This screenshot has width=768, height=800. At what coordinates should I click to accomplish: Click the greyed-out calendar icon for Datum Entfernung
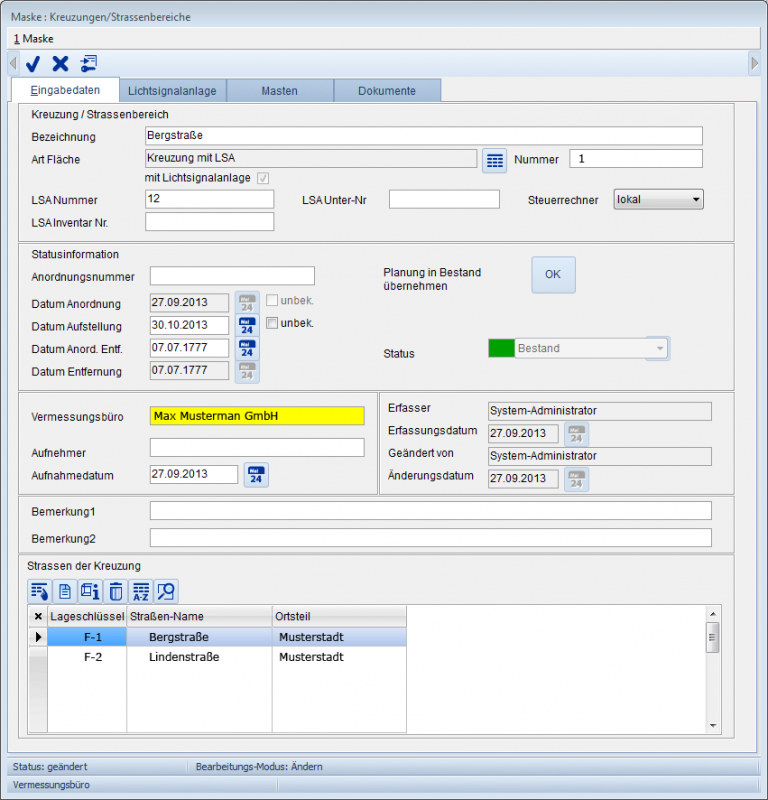click(247, 371)
